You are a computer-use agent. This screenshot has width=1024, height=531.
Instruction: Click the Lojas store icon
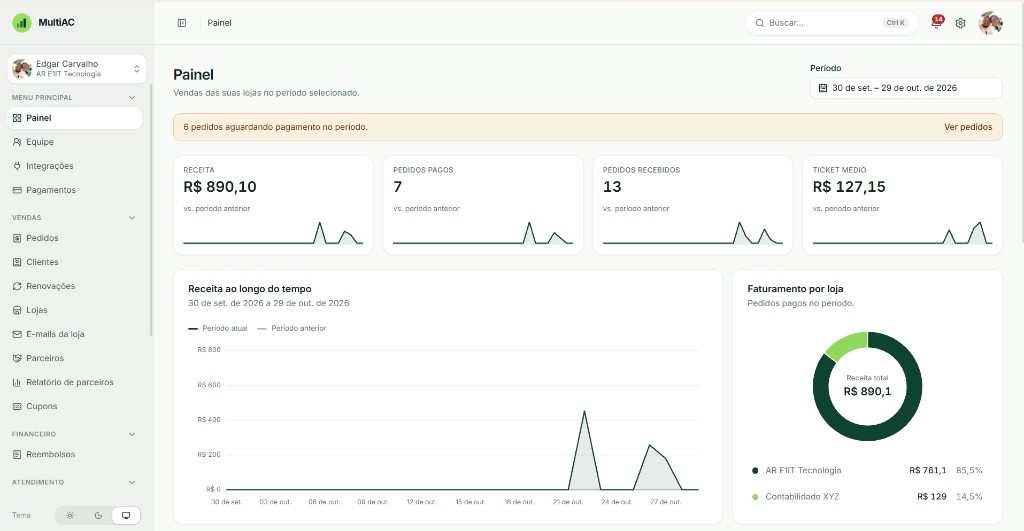(17, 310)
